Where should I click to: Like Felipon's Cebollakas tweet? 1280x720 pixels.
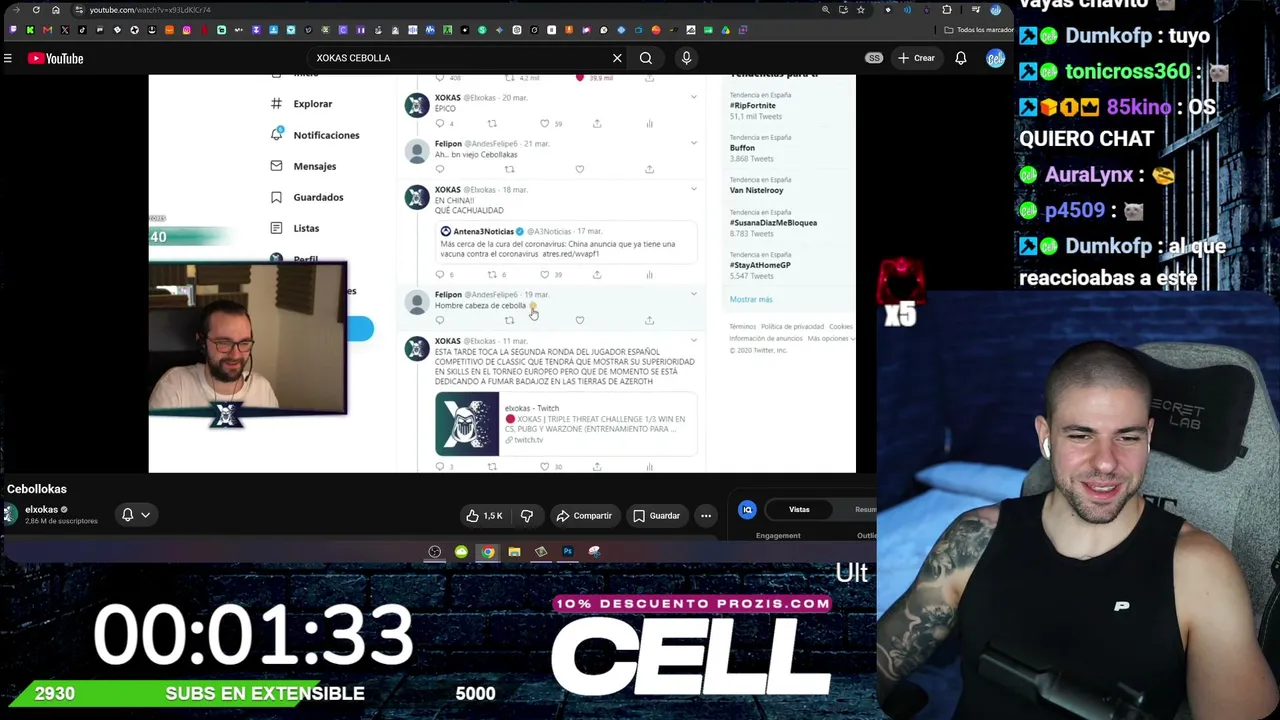(x=579, y=169)
